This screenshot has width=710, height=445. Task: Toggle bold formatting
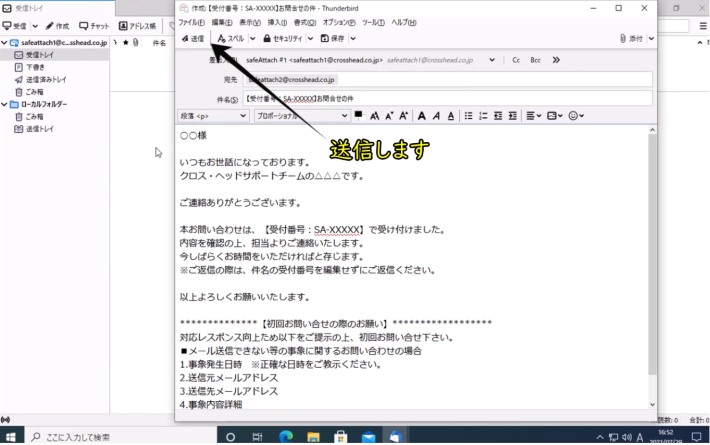pos(422,116)
